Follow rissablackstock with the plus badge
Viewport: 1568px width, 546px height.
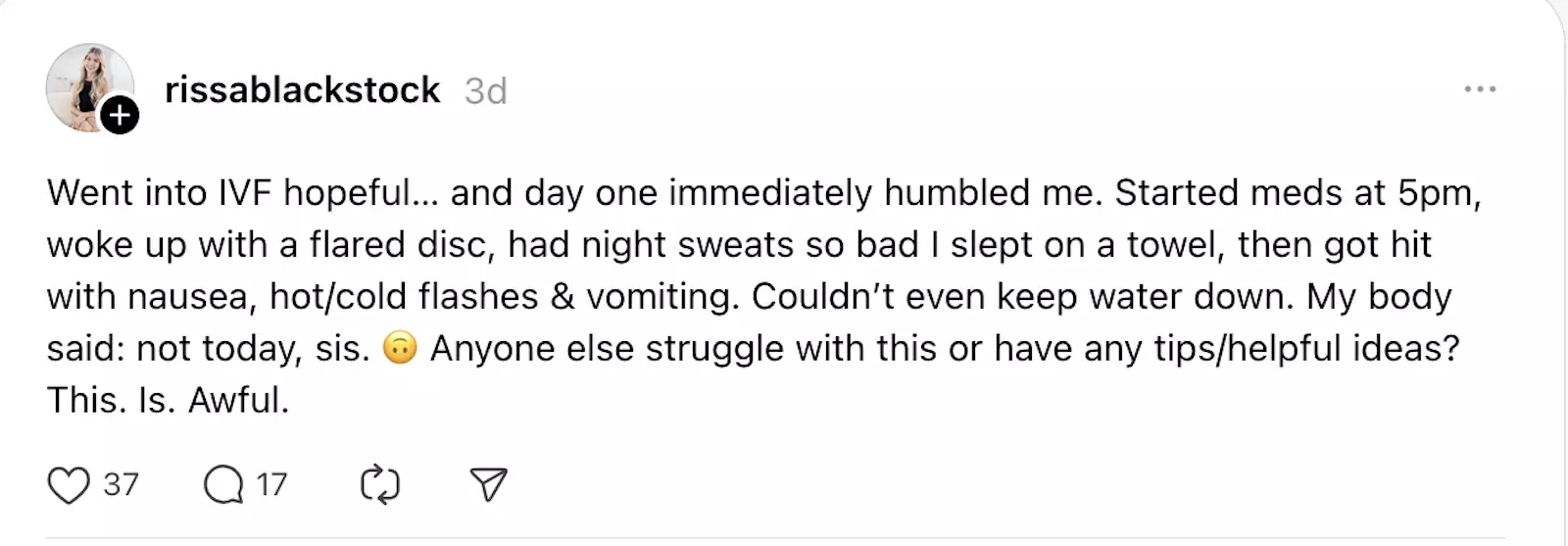click(x=120, y=116)
